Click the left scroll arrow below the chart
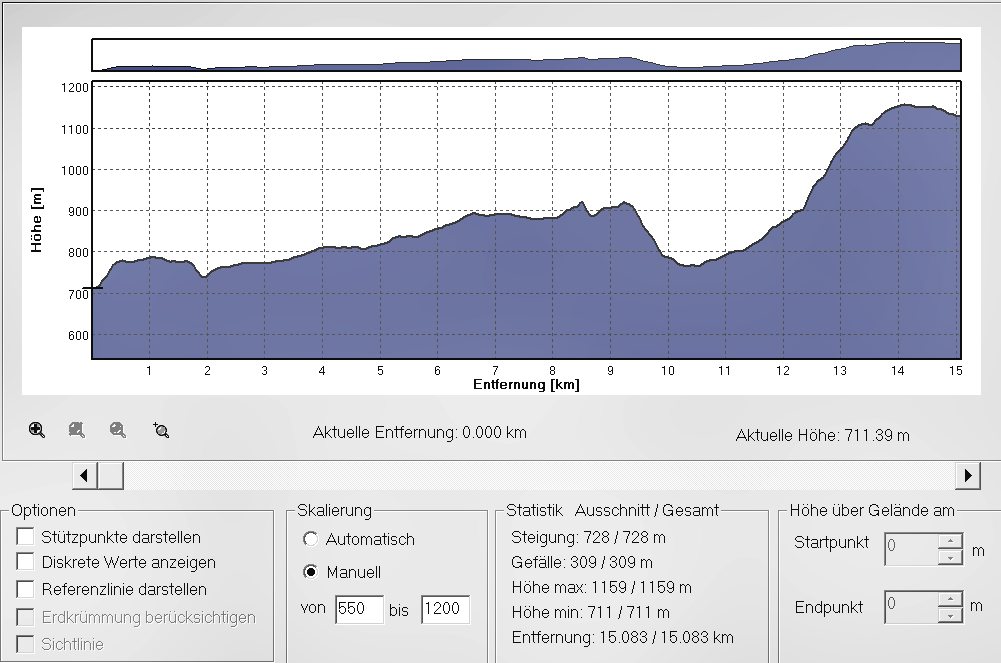 (x=86, y=476)
